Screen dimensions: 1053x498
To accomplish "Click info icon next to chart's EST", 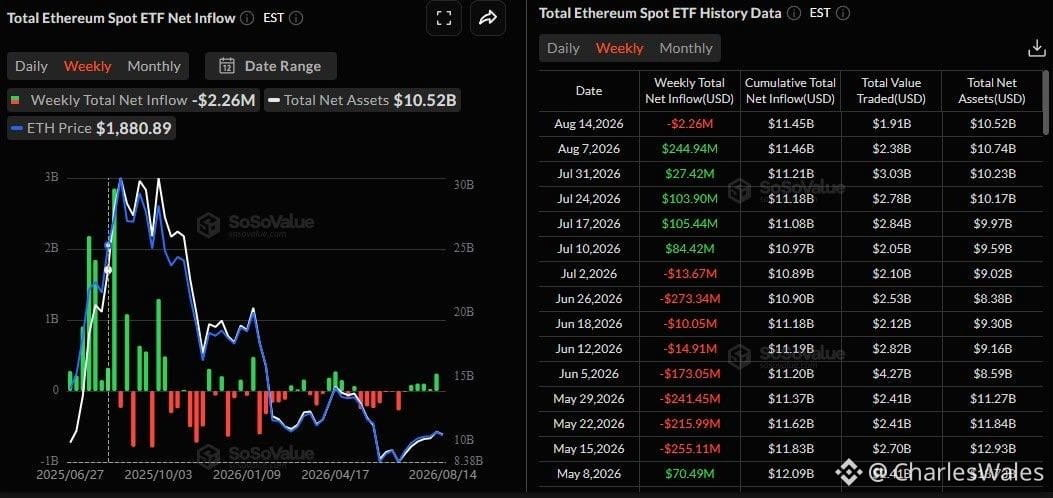I will [296, 18].
